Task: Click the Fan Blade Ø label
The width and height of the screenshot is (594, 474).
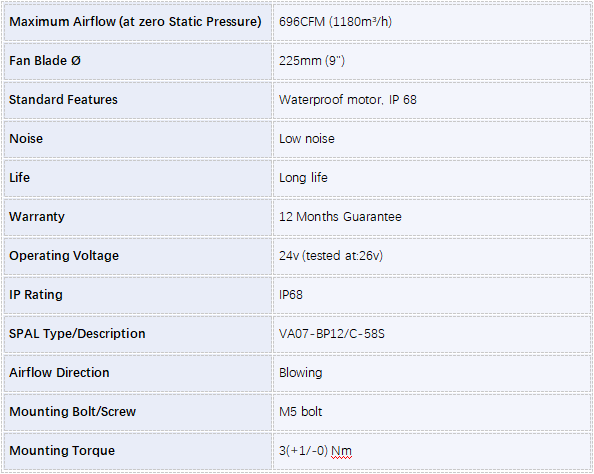Action: (x=45, y=61)
